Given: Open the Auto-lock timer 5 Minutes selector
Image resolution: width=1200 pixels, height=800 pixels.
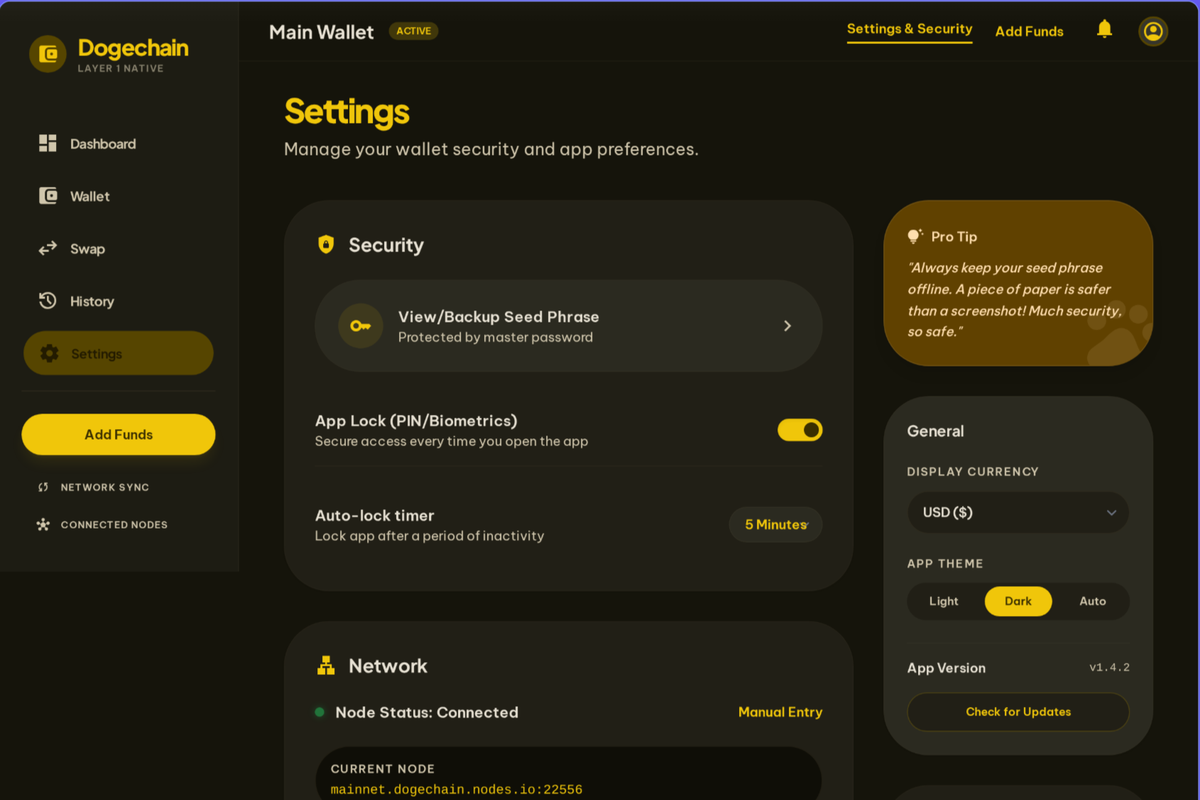Looking at the screenshot, I should pyautogui.click(x=776, y=524).
